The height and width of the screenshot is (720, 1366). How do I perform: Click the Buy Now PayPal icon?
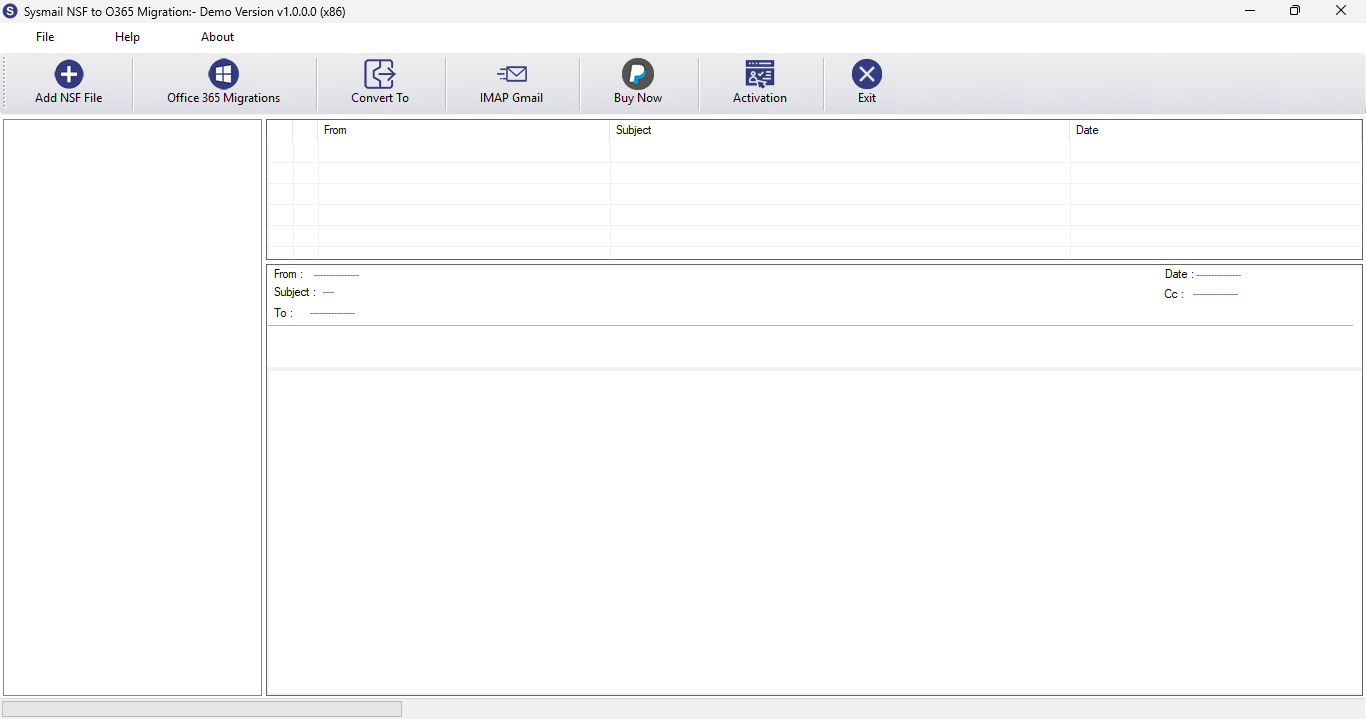638,74
